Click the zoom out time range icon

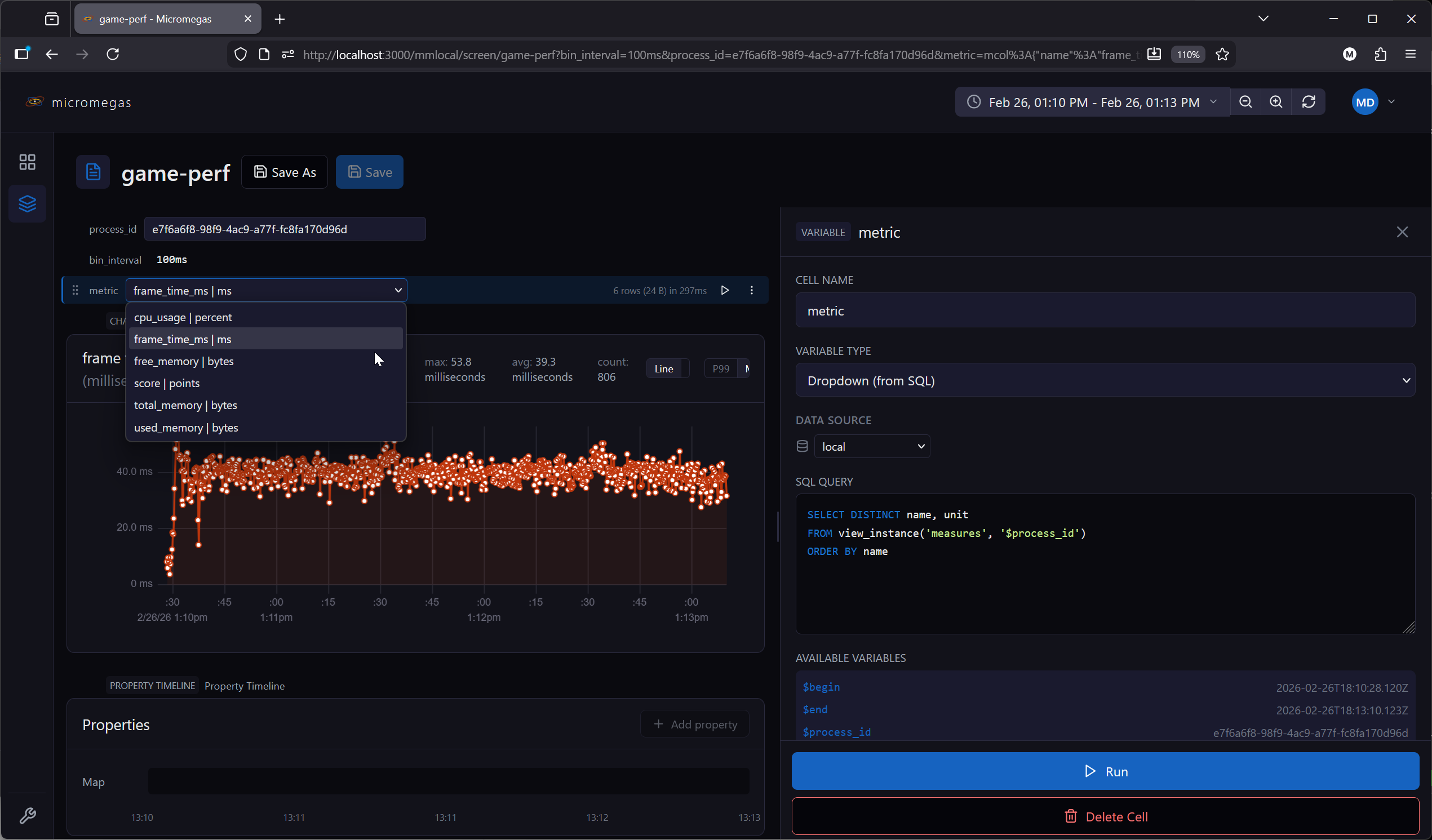pyautogui.click(x=1245, y=102)
